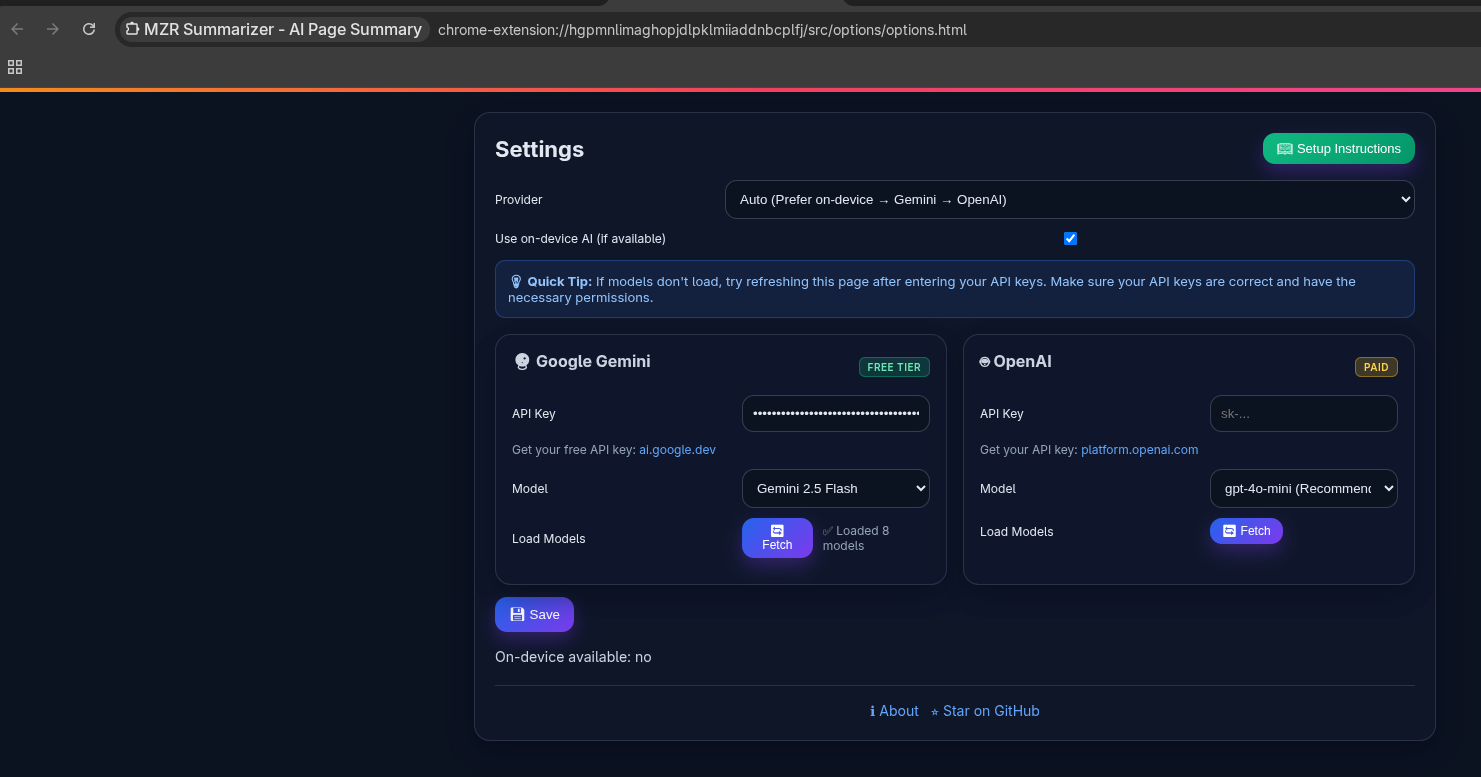Click the OpenAI API Key input field
This screenshot has width=1481, height=777.
1303,413
